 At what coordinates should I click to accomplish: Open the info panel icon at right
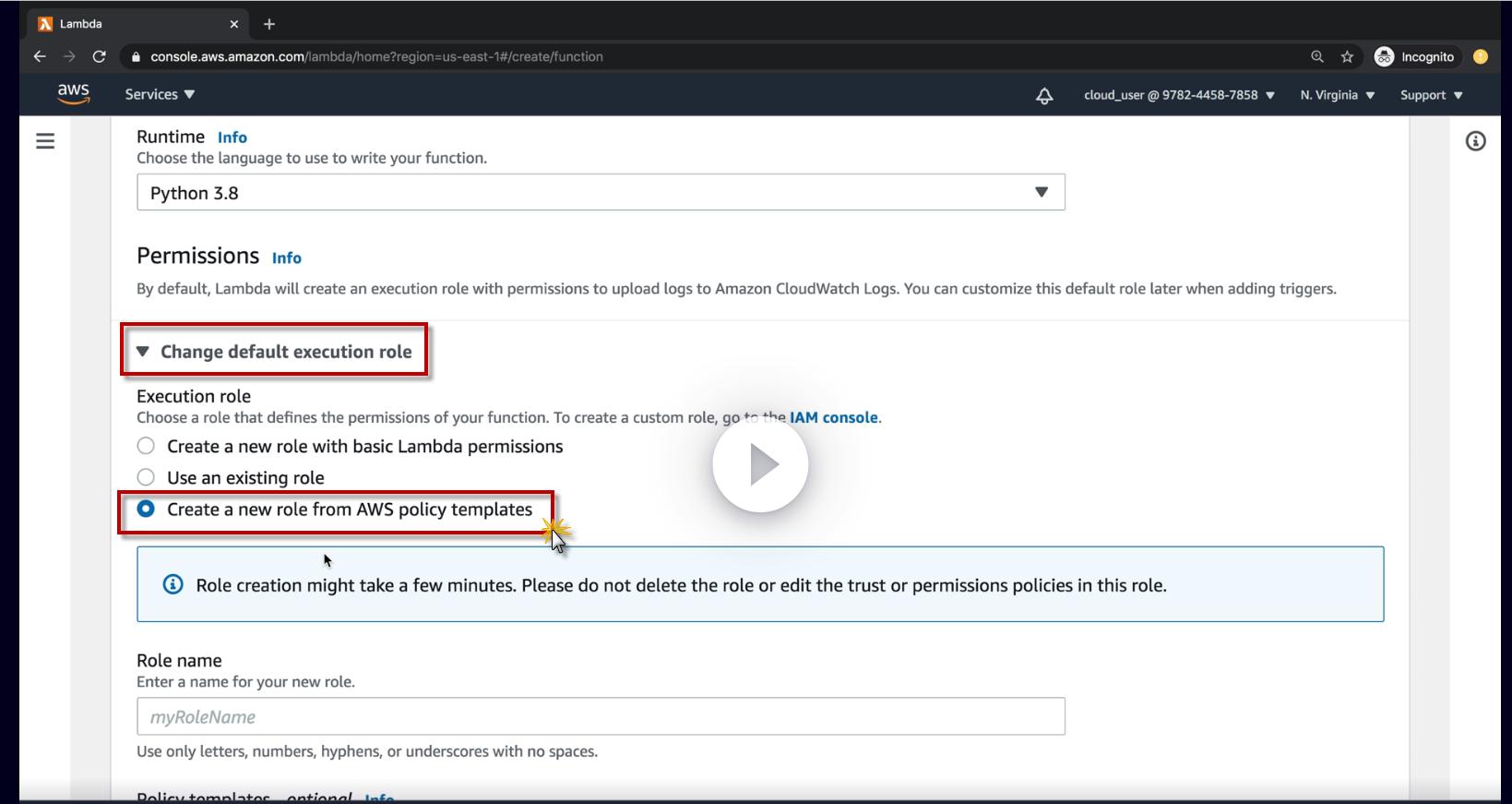point(1475,141)
